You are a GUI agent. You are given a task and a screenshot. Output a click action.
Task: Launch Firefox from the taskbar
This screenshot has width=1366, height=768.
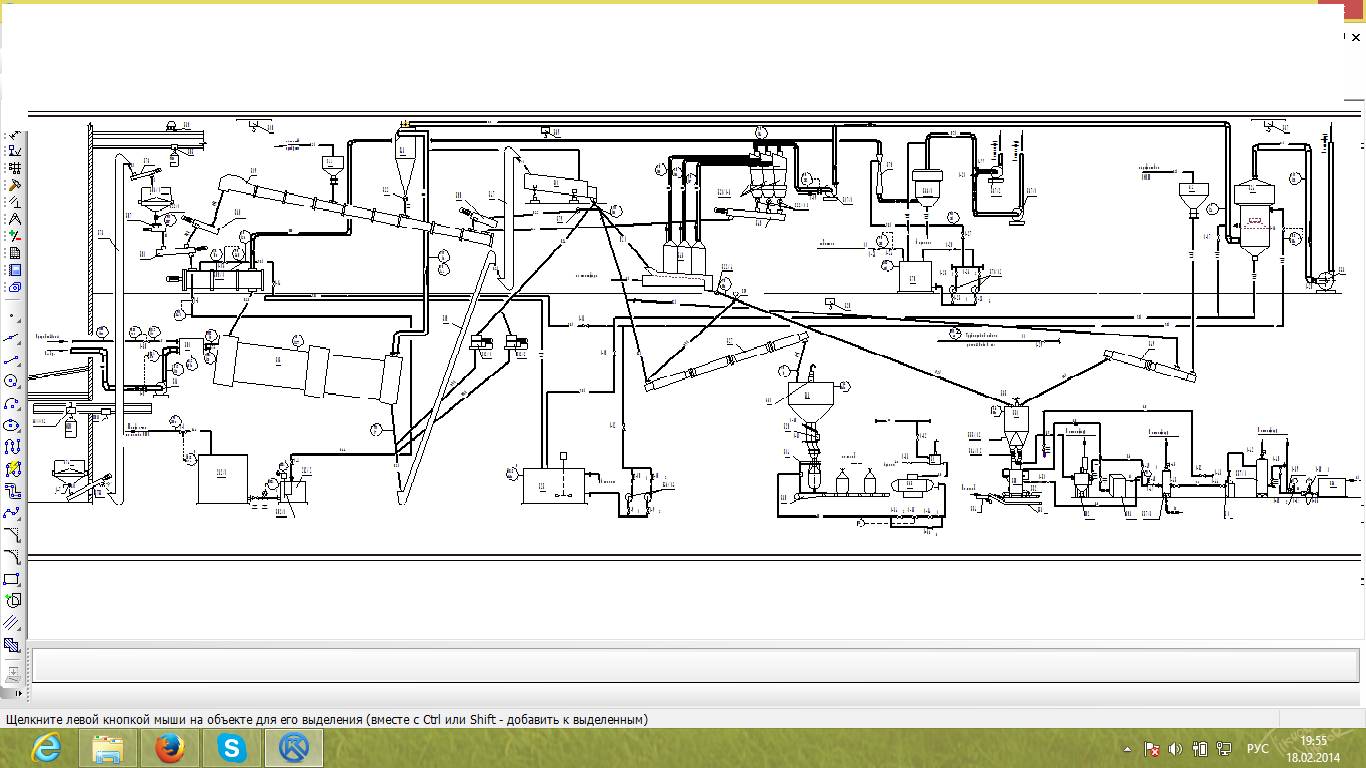(170, 748)
